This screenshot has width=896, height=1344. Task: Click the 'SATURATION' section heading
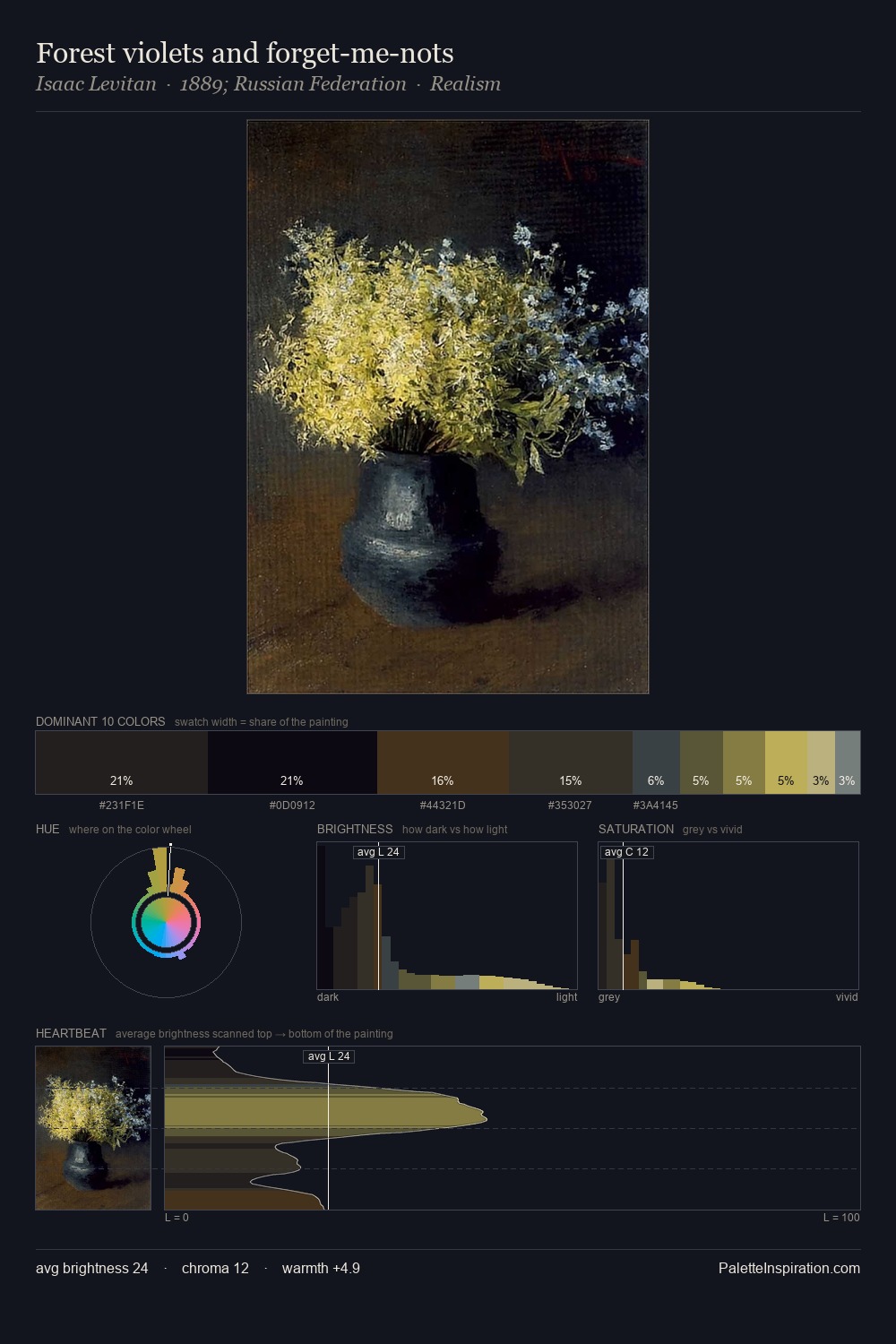pyautogui.click(x=636, y=829)
